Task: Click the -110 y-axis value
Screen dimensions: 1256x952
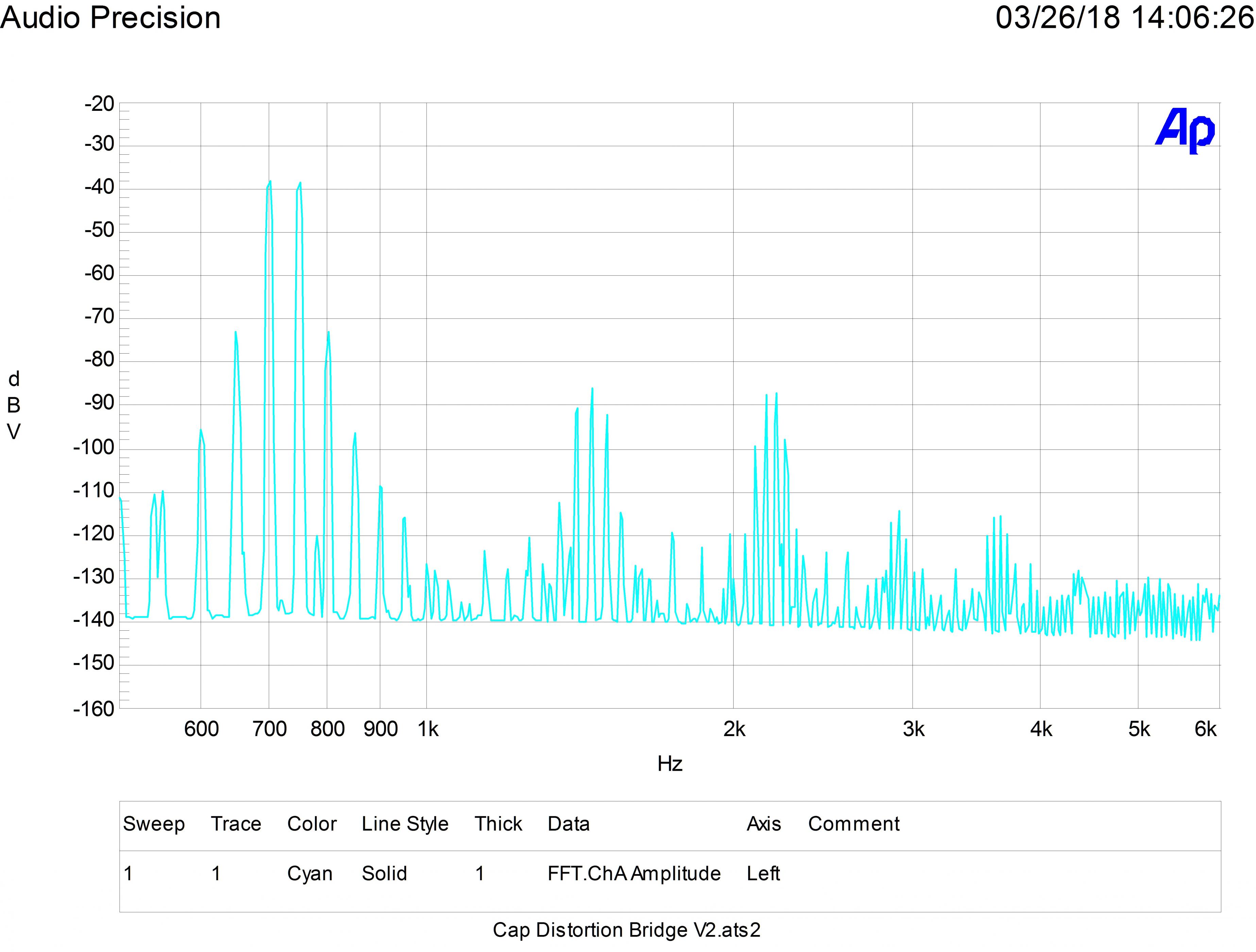Action: click(x=94, y=491)
